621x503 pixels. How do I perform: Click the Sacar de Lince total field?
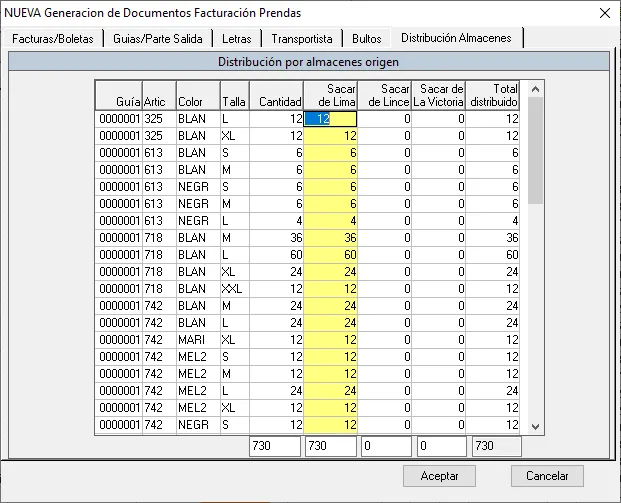pos(386,446)
